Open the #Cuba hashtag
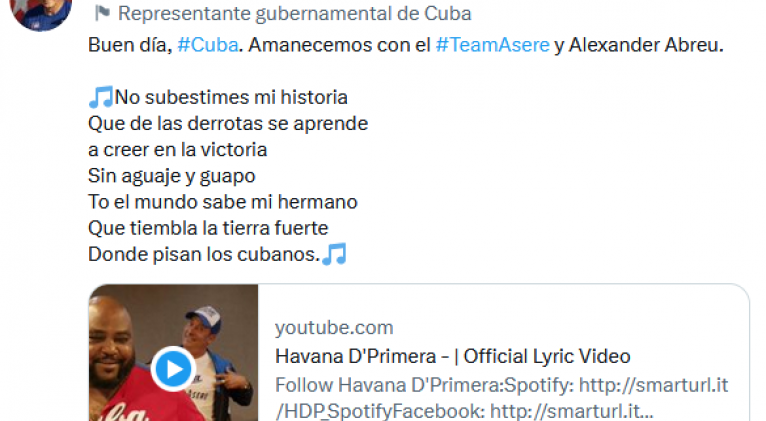Viewport: 766px width, 421px height. point(208,45)
